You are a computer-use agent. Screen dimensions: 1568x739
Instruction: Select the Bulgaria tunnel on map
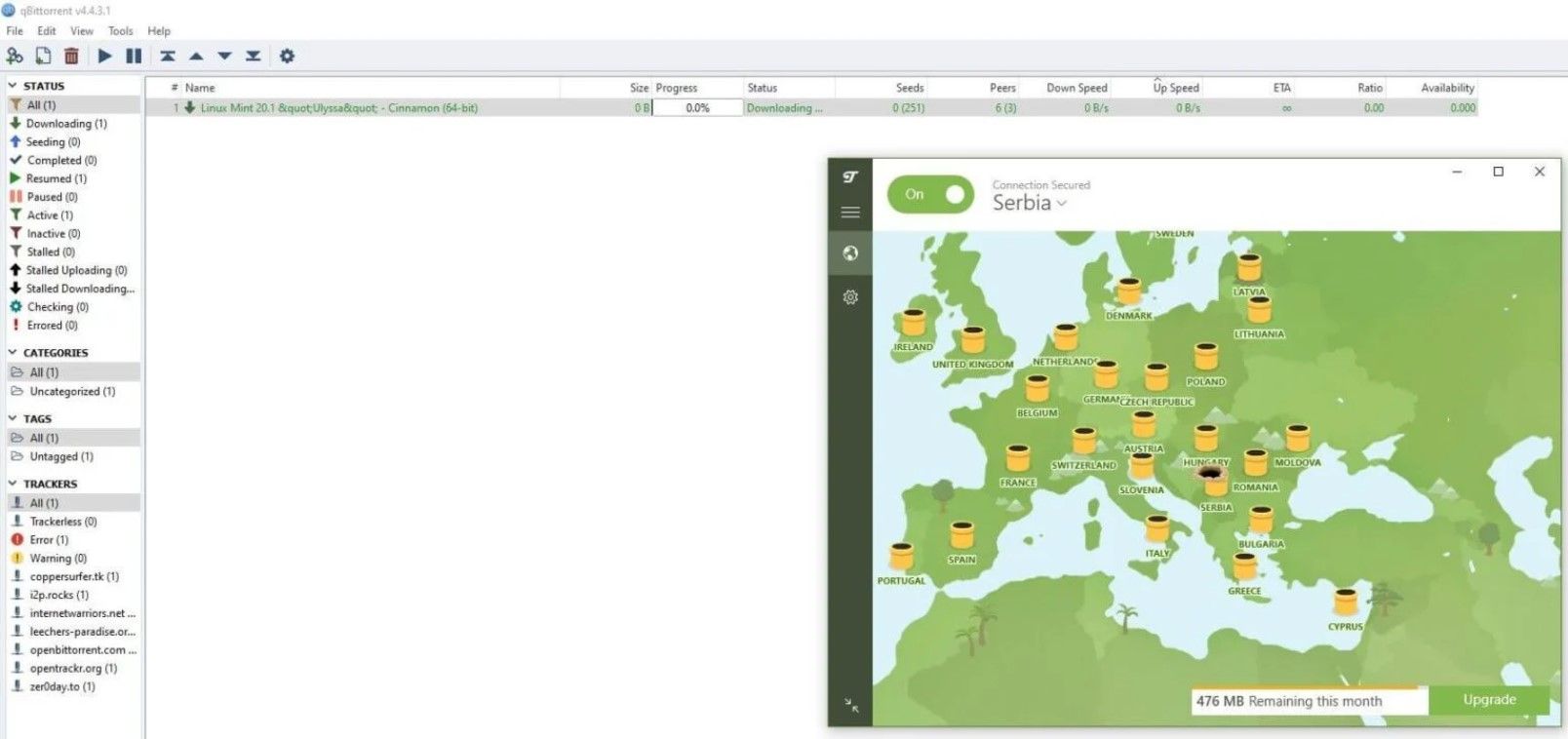coord(1261,521)
